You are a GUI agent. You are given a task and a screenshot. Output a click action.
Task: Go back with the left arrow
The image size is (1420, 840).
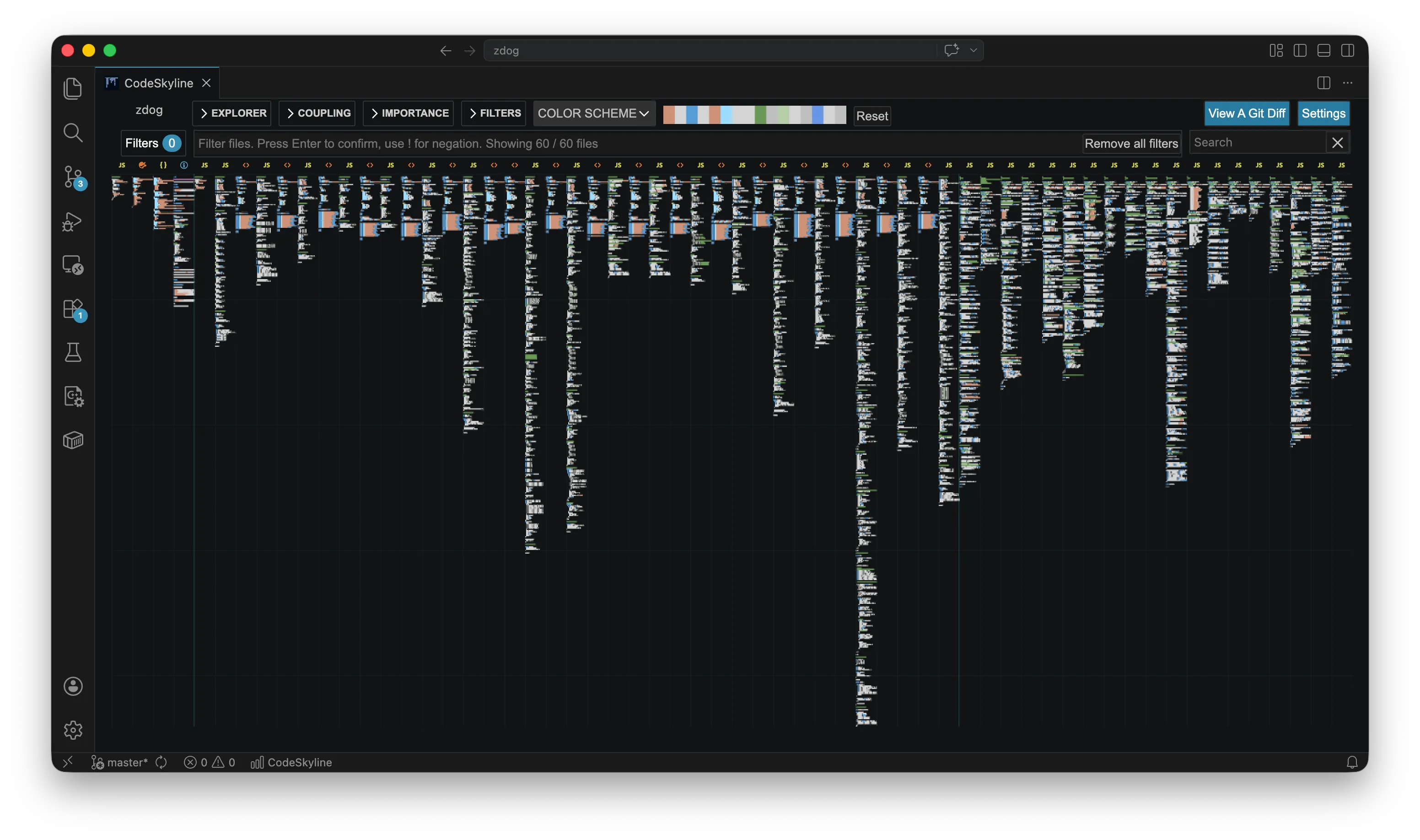446,51
